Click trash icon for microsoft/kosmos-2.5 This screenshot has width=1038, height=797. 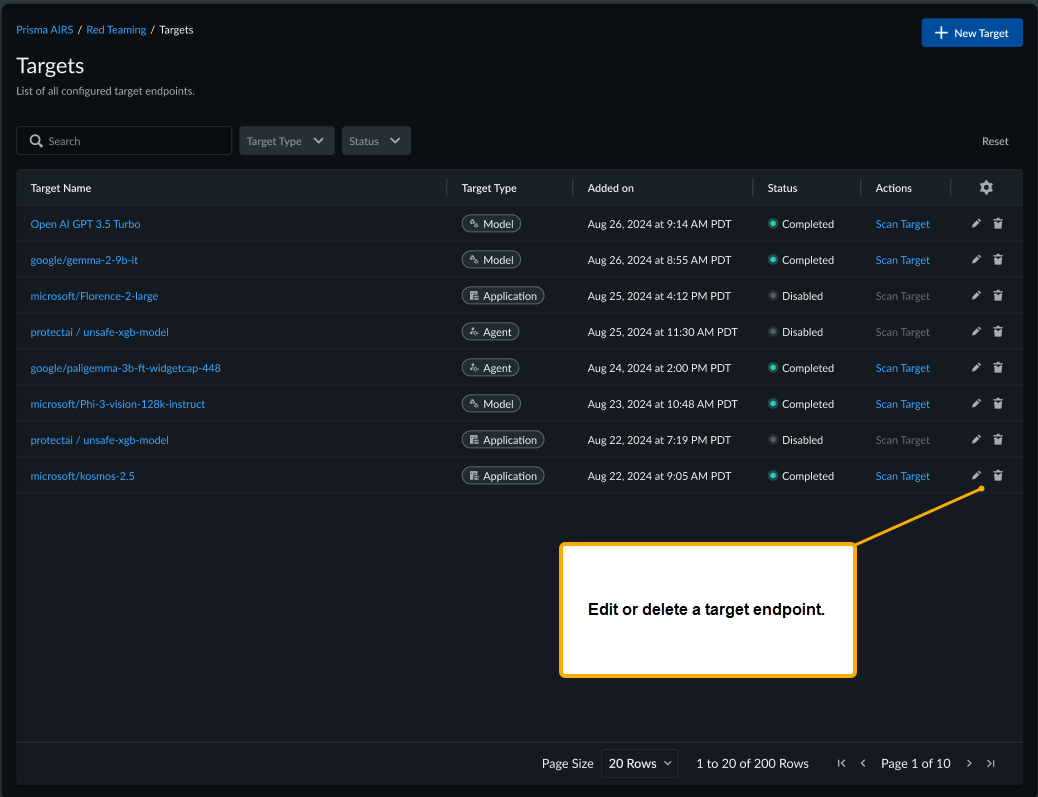coord(998,476)
